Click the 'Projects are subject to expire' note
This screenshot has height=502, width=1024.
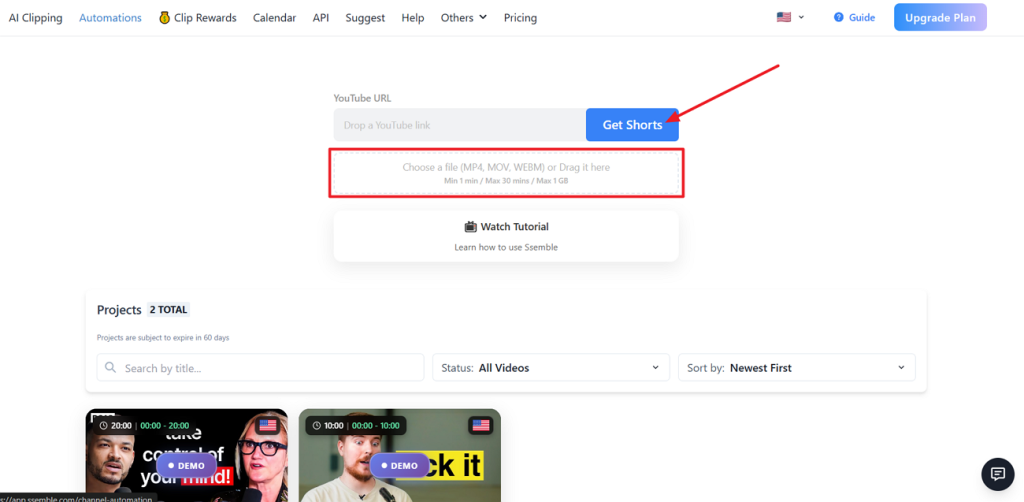pyautogui.click(x=163, y=338)
